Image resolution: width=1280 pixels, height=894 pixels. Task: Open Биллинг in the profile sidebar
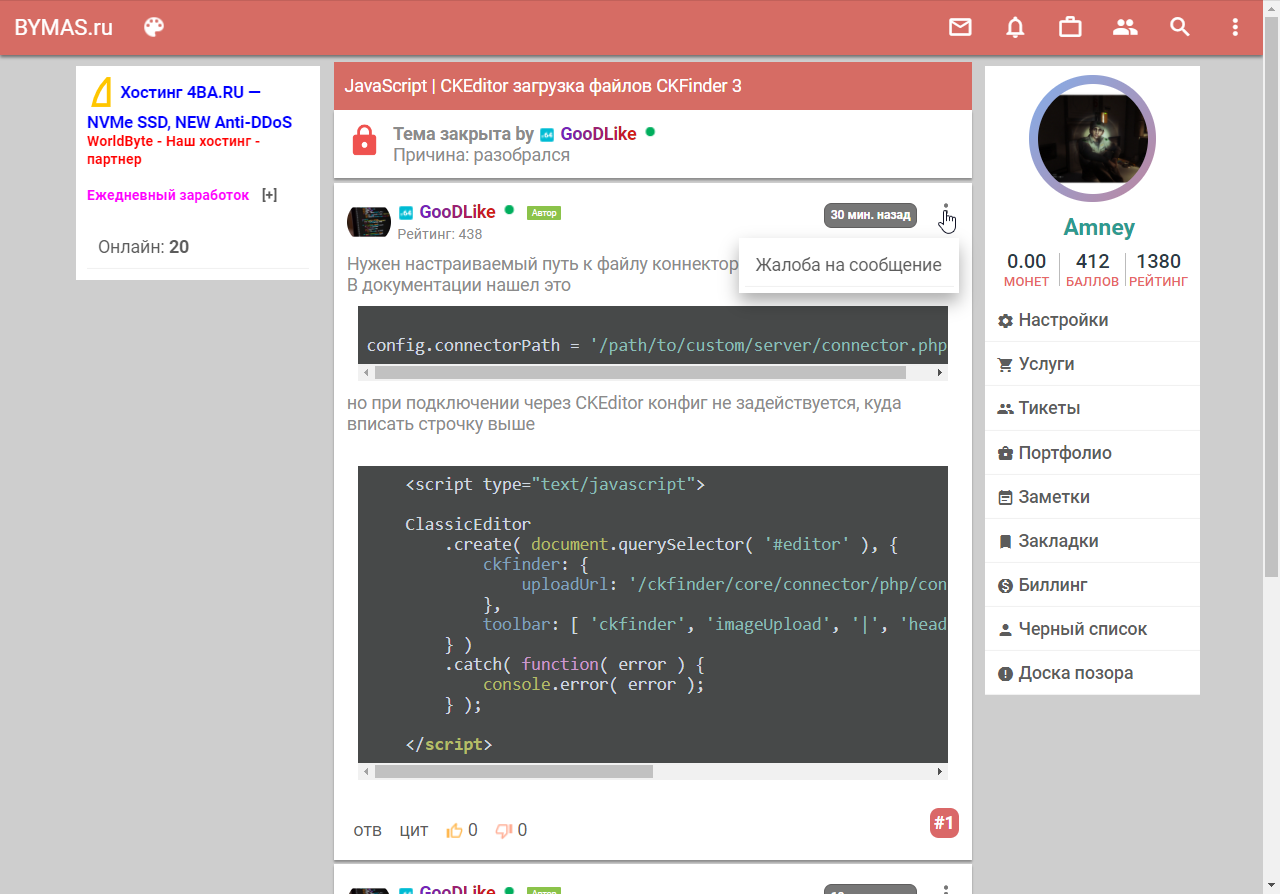[x=1052, y=585]
